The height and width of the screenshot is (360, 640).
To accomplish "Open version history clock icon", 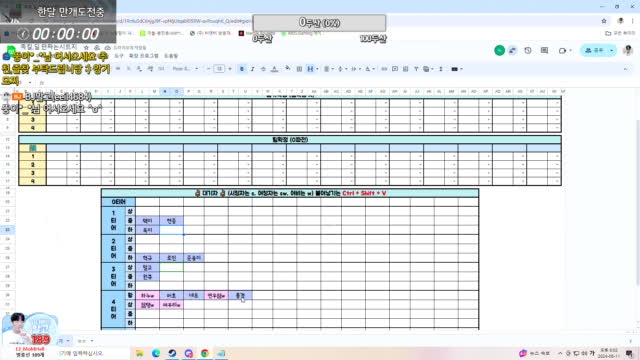I will click(528, 51).
